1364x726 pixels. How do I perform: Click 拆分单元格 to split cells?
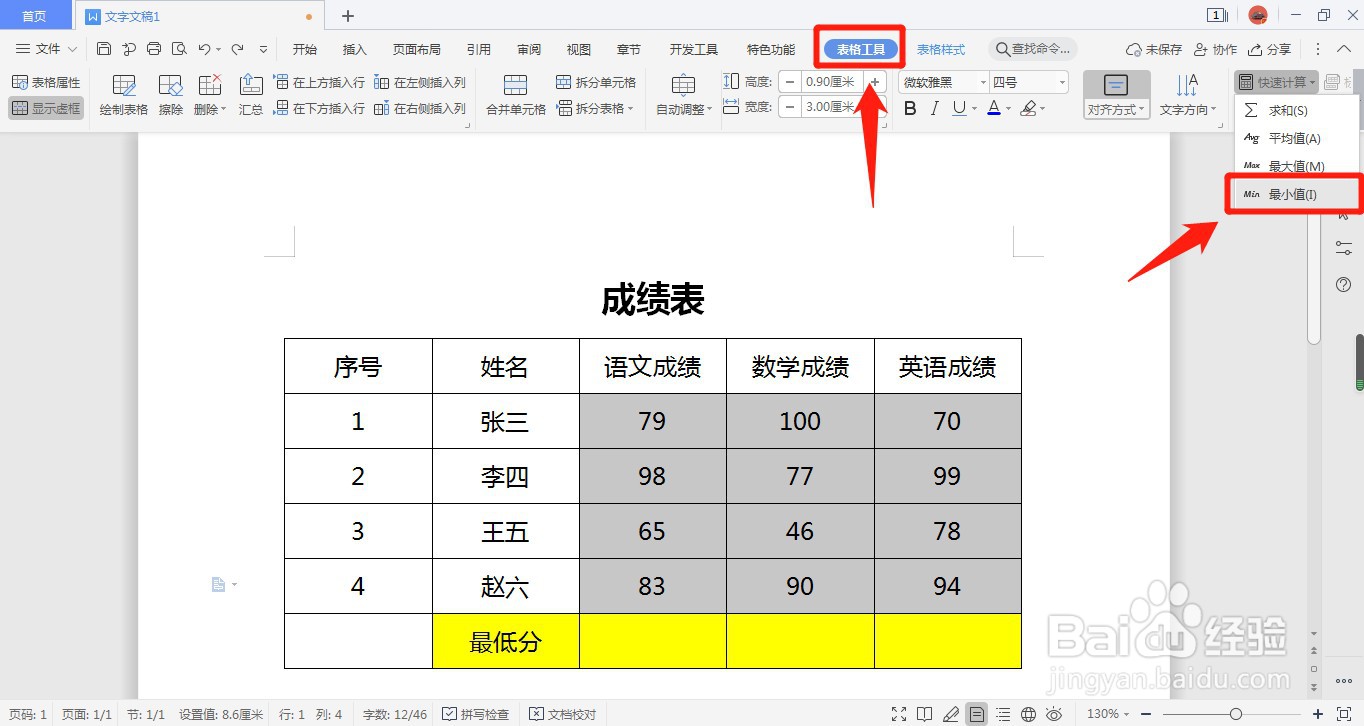[x=597, y=82]
